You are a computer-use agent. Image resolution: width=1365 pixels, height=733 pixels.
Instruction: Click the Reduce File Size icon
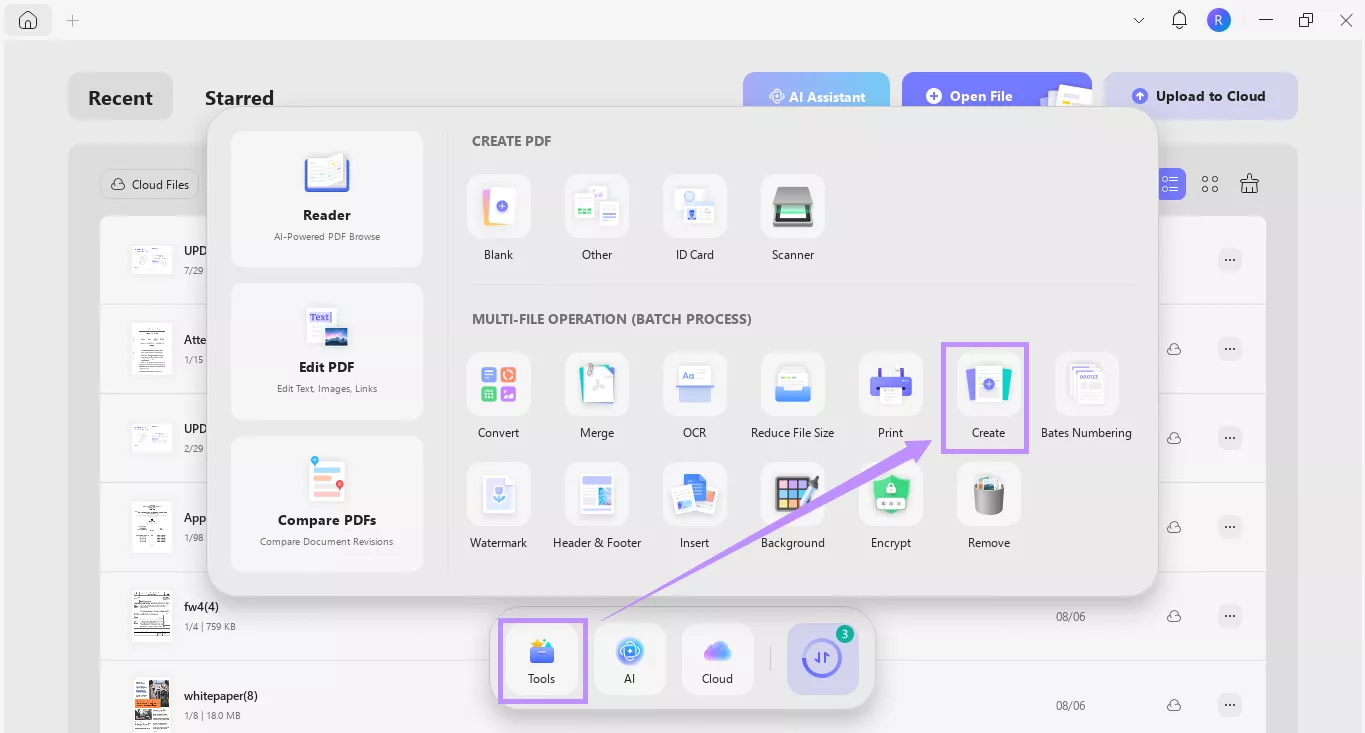coord(793,385)
